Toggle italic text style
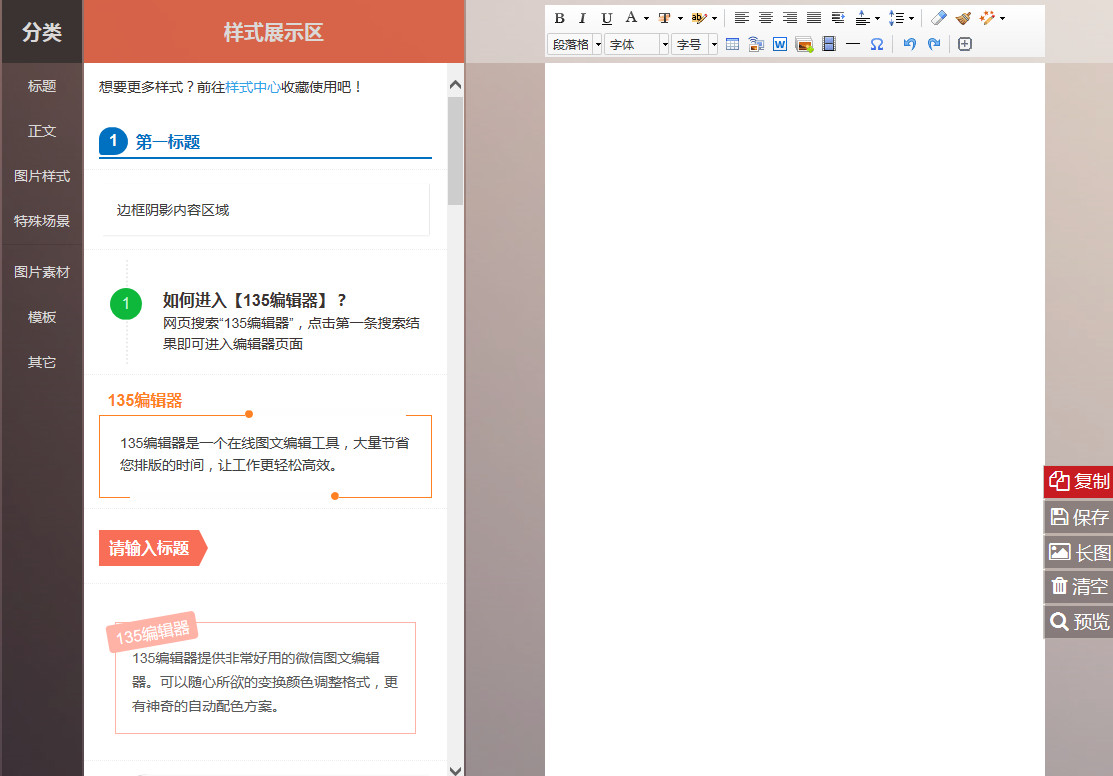Image resolution: width=1113 pixels, height=776 pixels. (582, 17)
